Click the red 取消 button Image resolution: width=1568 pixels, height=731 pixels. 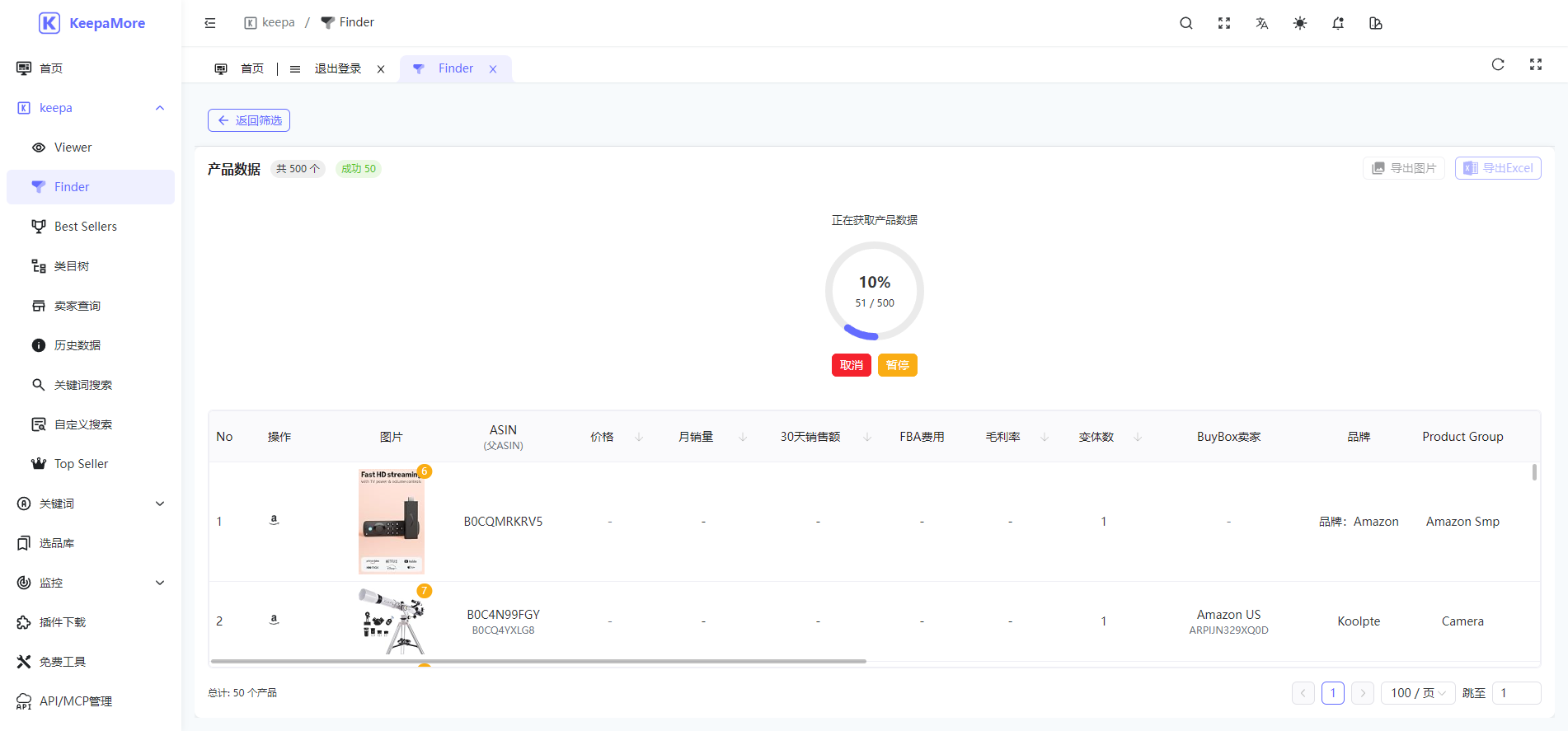coord(852,365)
